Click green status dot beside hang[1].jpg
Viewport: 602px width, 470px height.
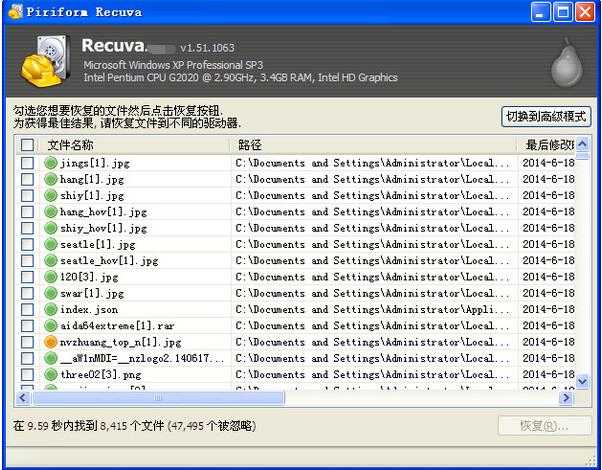pyautogui.click(x=51, y=179)
